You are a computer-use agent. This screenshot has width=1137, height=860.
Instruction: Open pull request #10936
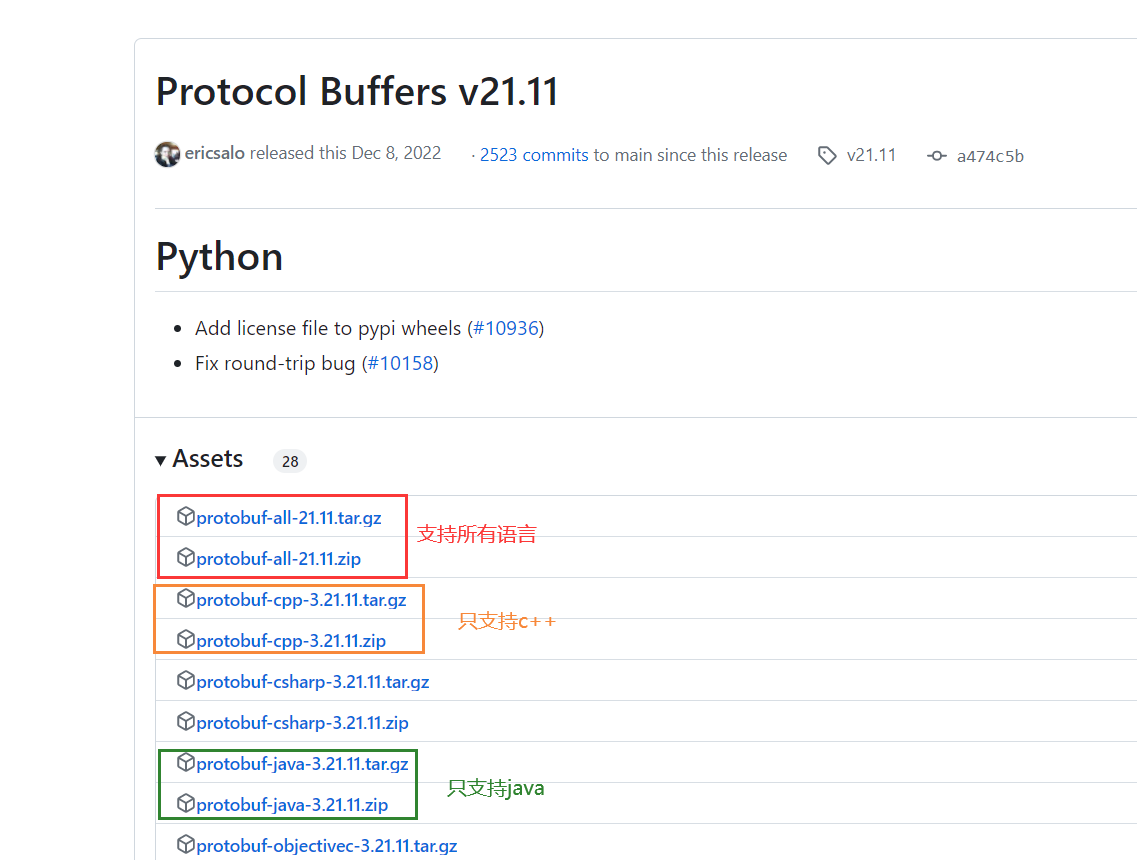506,327
